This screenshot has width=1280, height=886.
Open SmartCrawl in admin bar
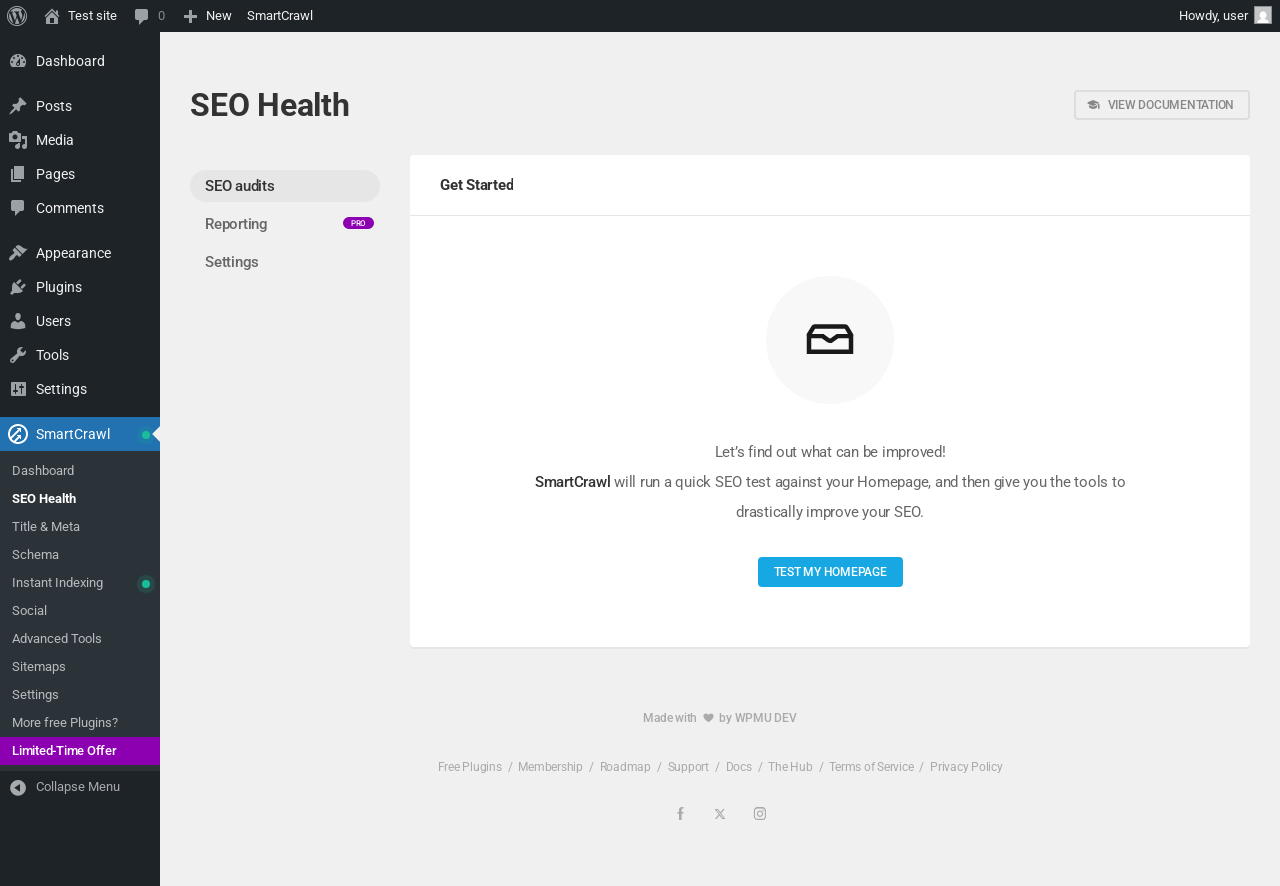[x=280, y=16]
